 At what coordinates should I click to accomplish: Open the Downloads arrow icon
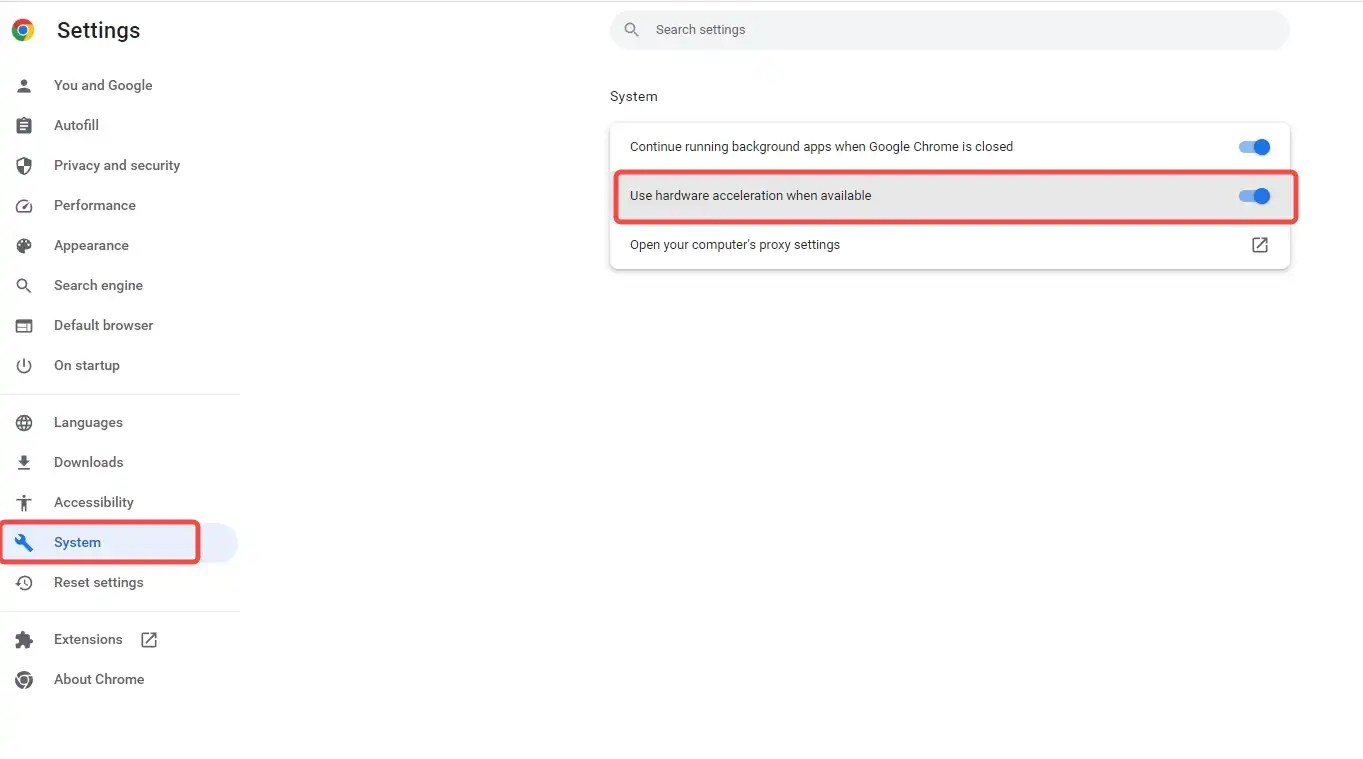(x=23, y=462)
